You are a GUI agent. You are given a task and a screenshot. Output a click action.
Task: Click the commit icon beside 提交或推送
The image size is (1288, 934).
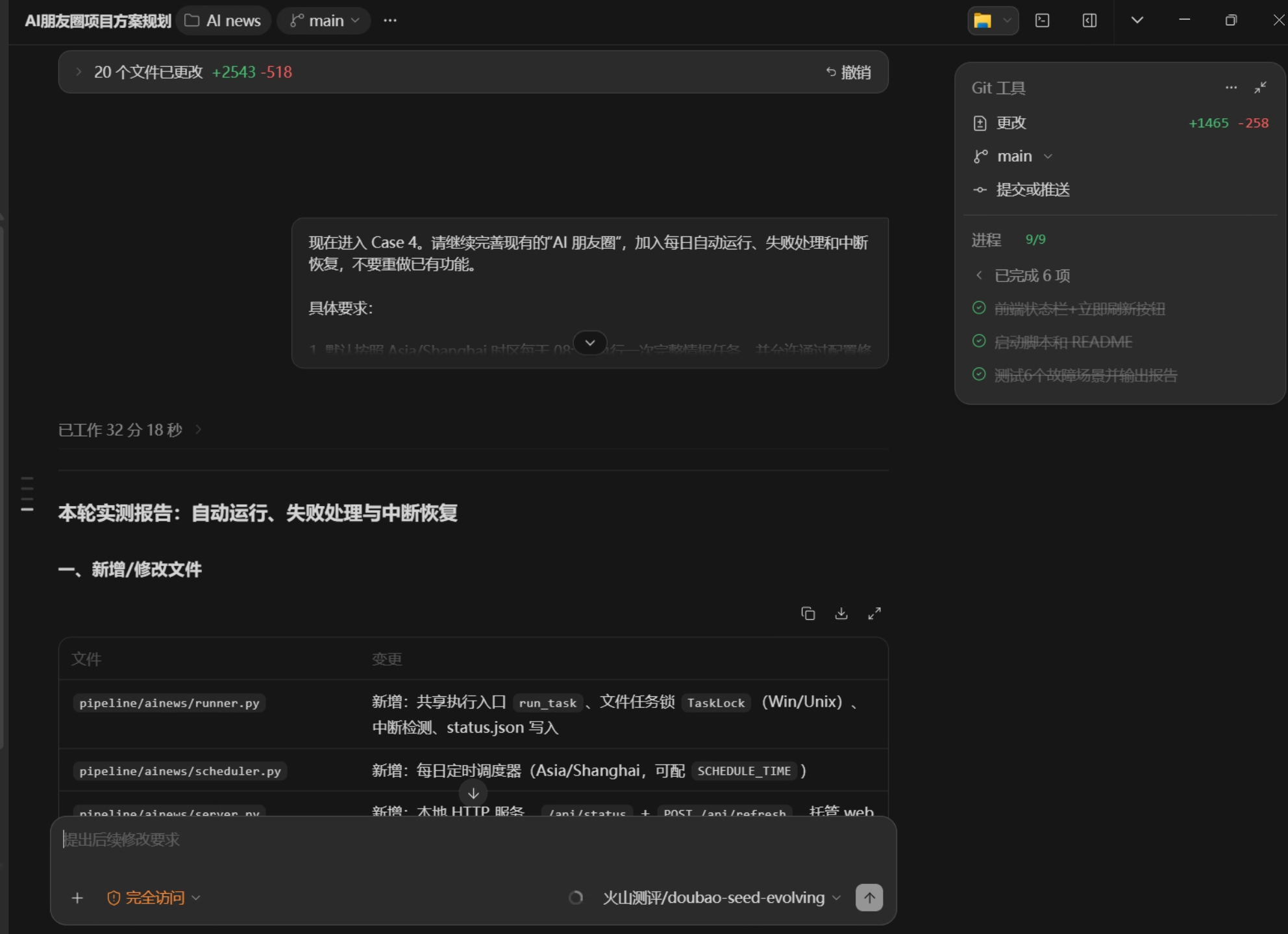980,190
